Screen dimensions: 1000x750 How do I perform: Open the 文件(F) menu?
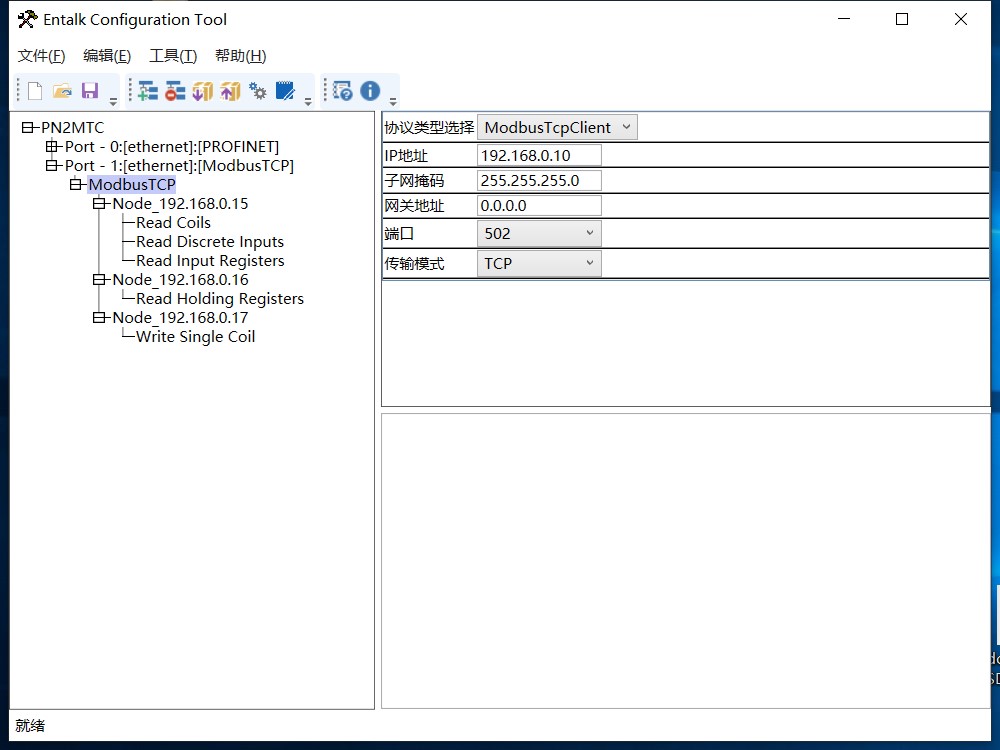pyautogui.click(x=41, y=56)
